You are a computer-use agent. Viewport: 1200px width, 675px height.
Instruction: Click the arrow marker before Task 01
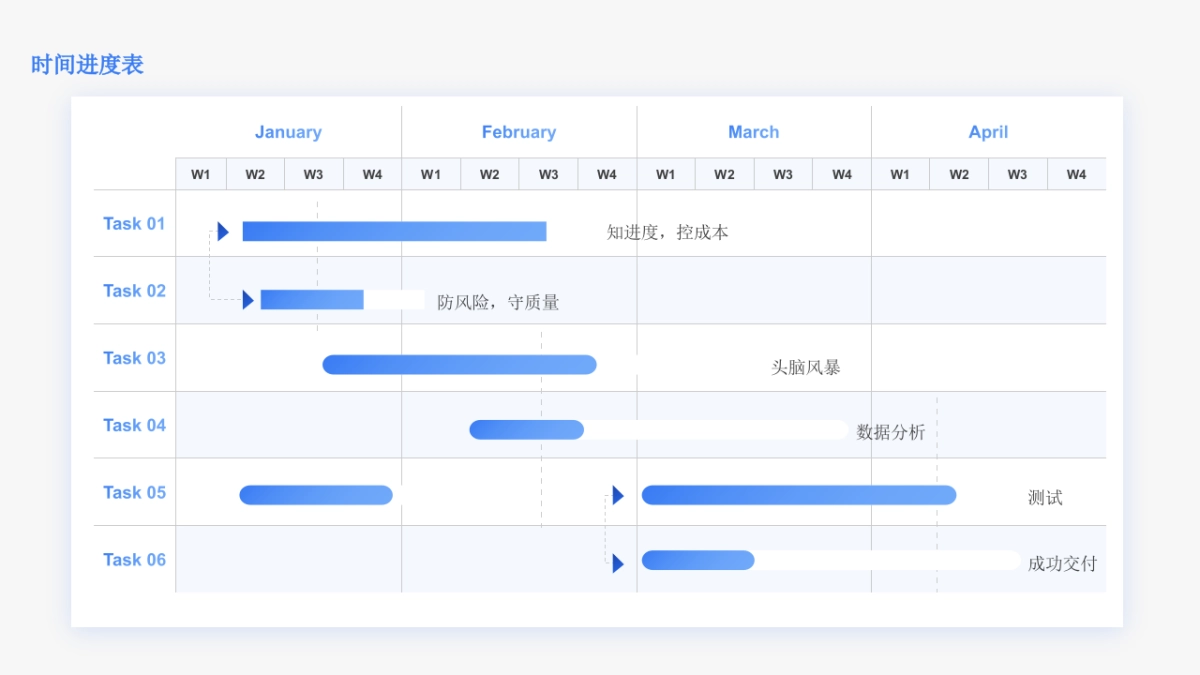coord(221,231)
